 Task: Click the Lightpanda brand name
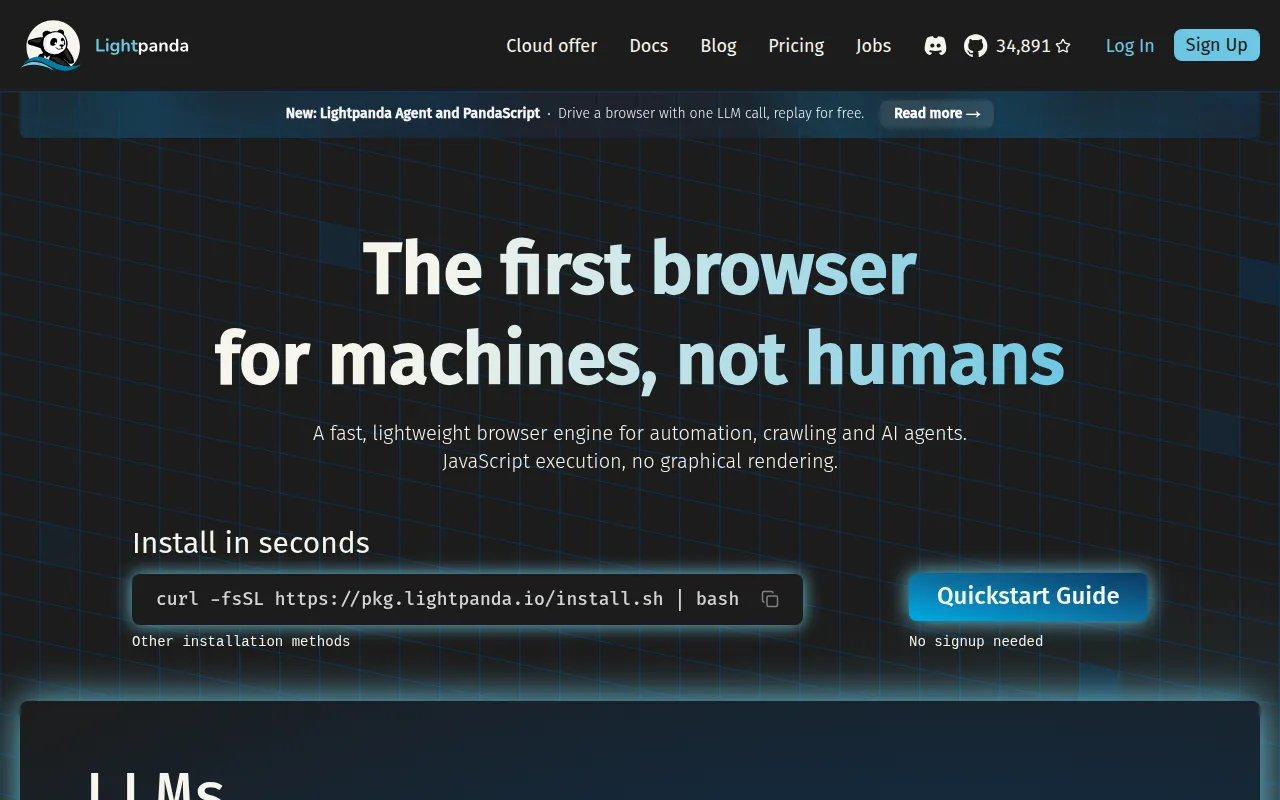click(142, 46)
